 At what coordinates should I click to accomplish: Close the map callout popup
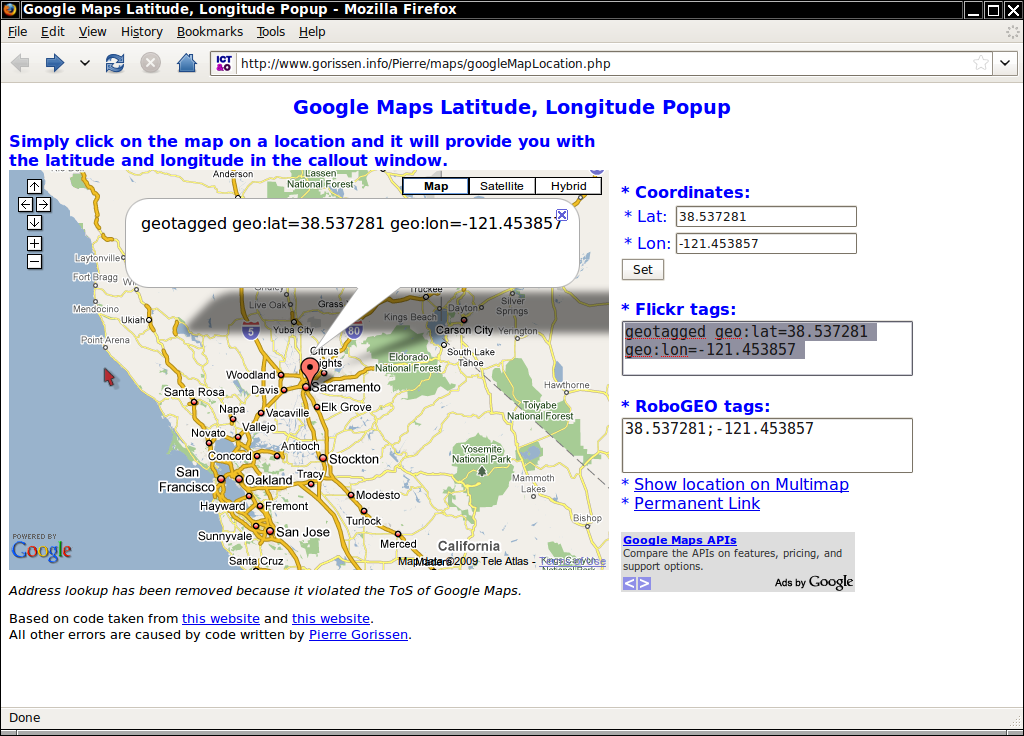pos(562,215)
